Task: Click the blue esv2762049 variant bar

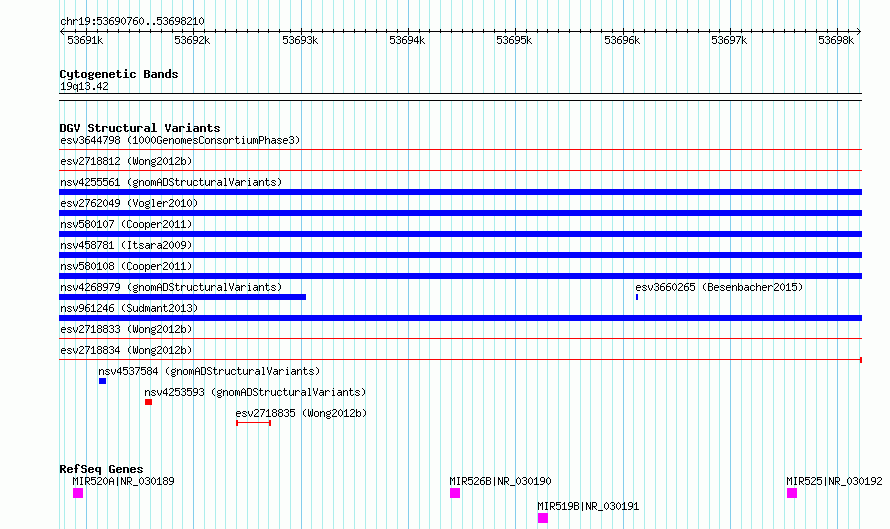Action: (460, 213)
